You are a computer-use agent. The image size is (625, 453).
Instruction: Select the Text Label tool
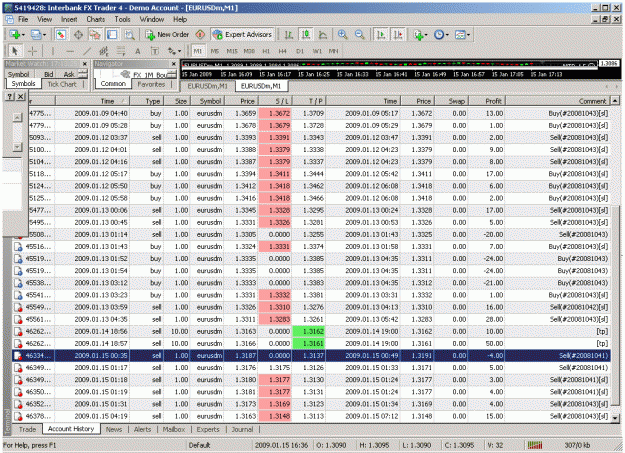(x=154, y=51)
